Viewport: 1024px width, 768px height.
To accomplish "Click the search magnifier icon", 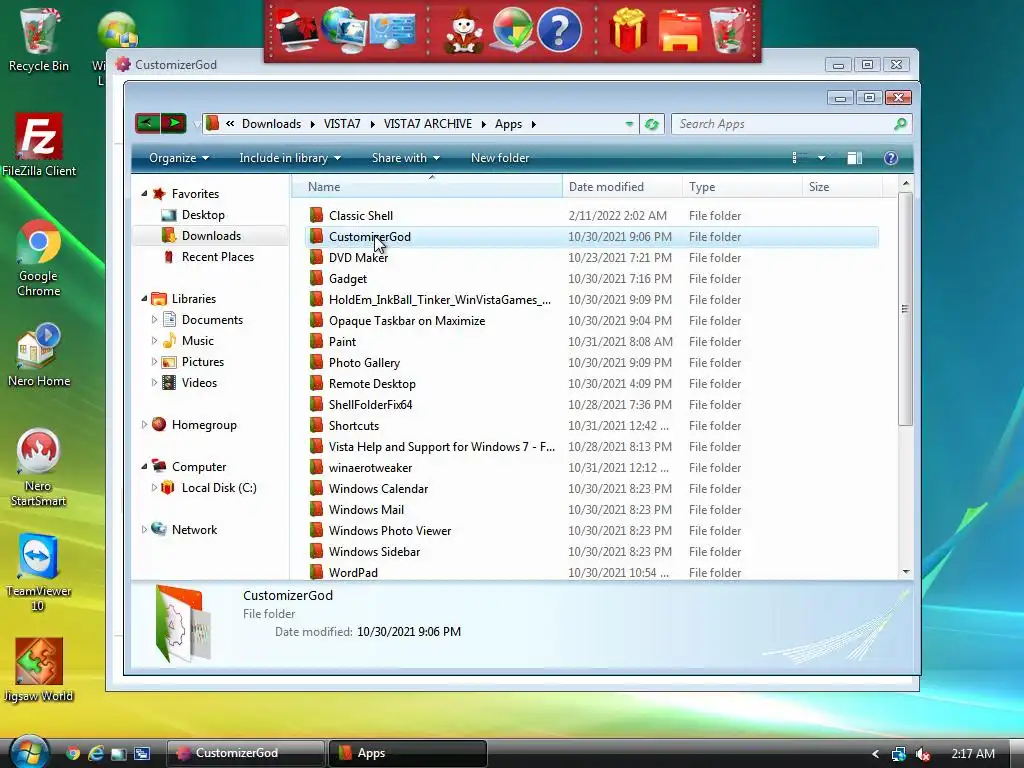I will (900, 123).
